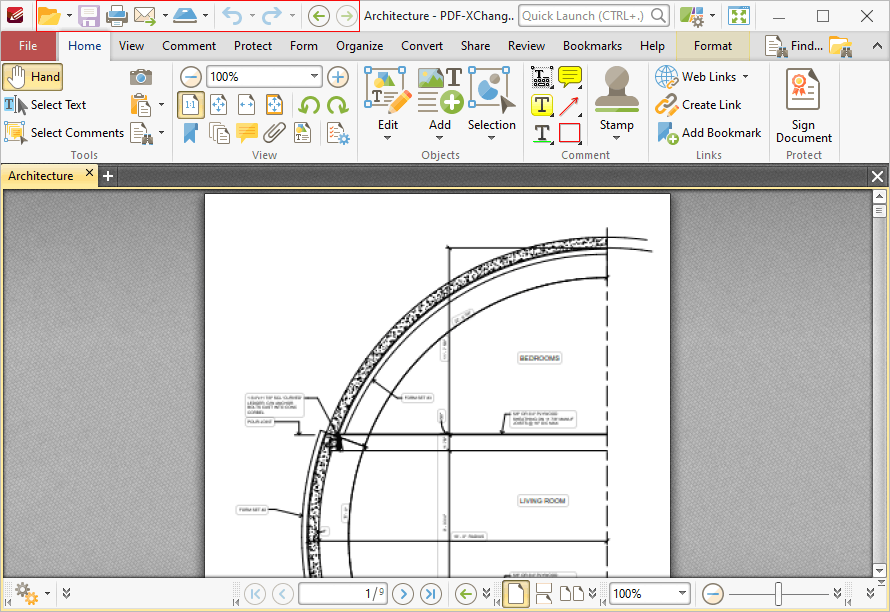Select the Hand tool
Viewport: 890px width, 612px height.
[x=32, y=76]
